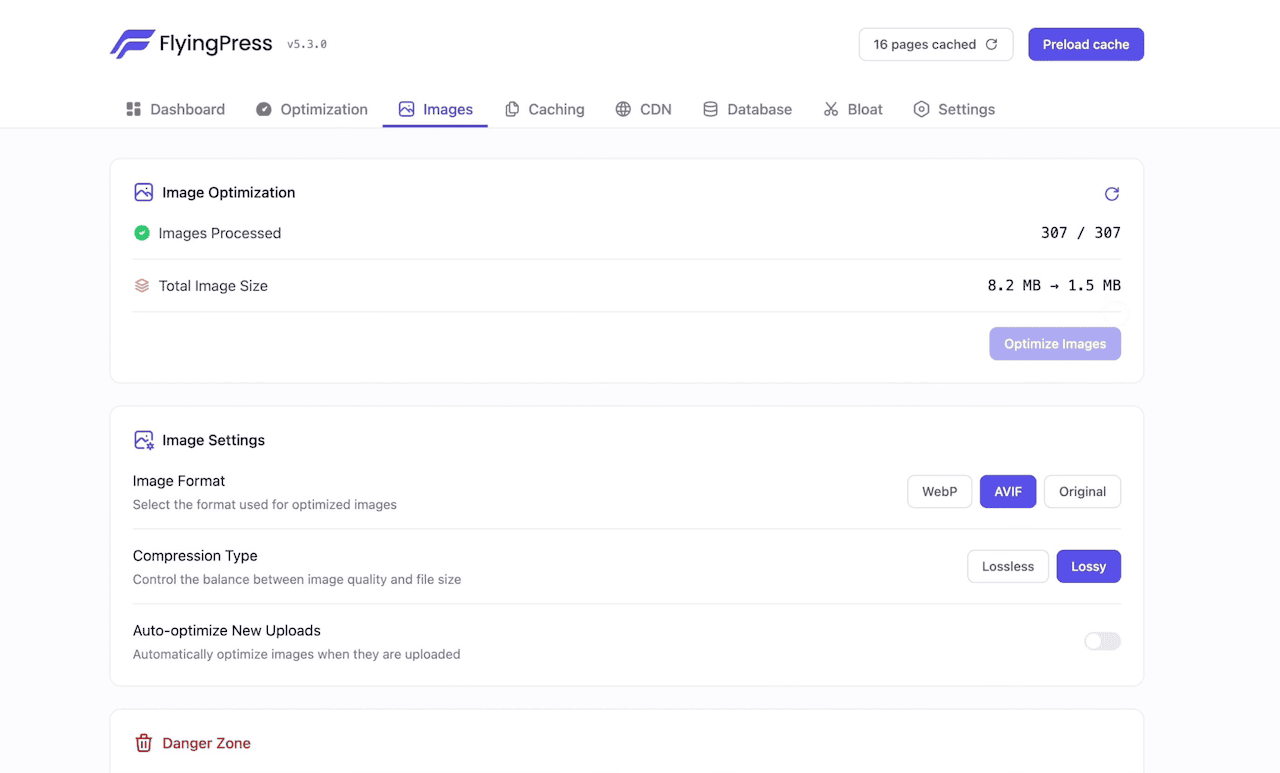The height and width of the screenshot is (773, 1280).
Task: Click the FlyingPress logo icon
Action: (x=131, y=44)
